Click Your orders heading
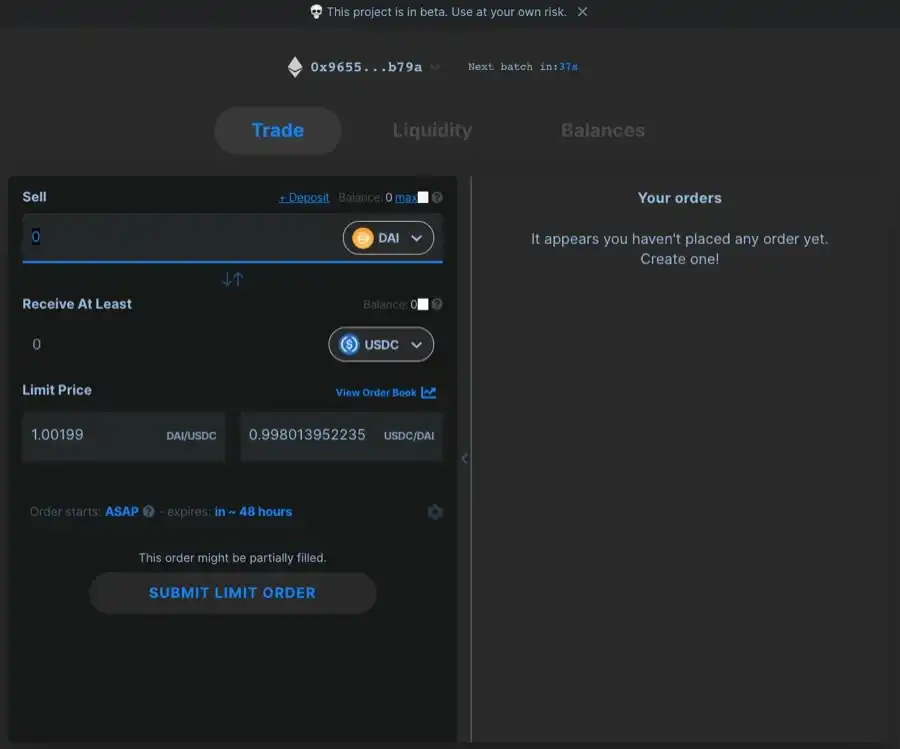 point(680,198)
